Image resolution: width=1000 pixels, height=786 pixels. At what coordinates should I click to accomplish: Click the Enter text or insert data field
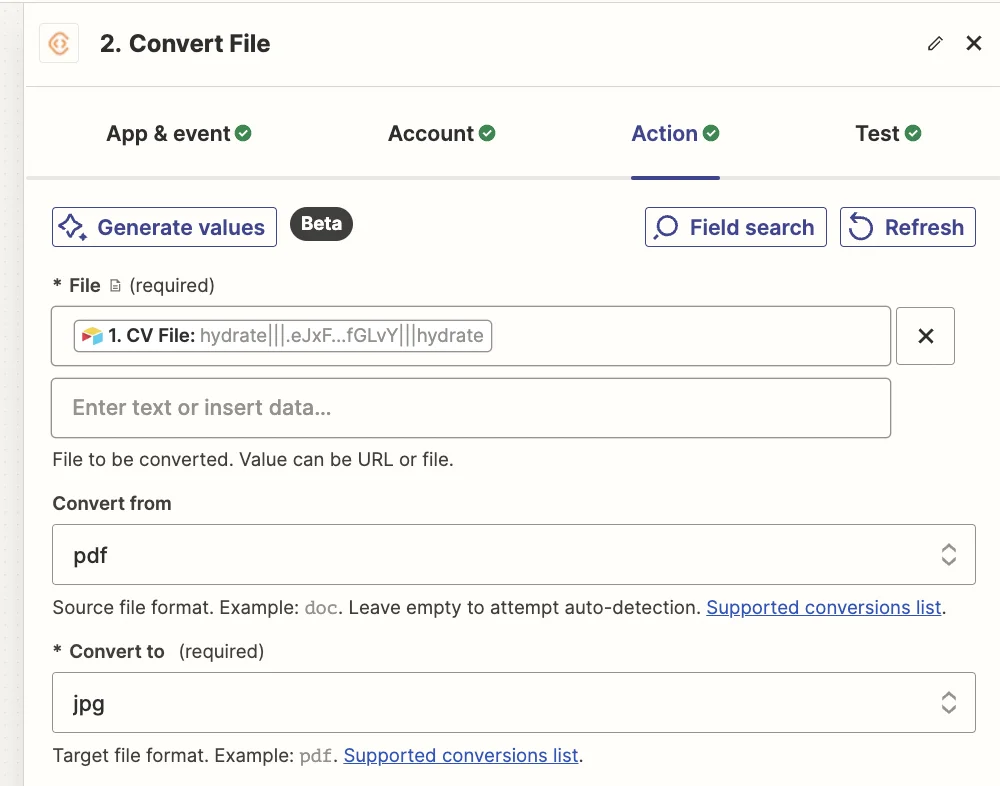[x=470, y=408]
